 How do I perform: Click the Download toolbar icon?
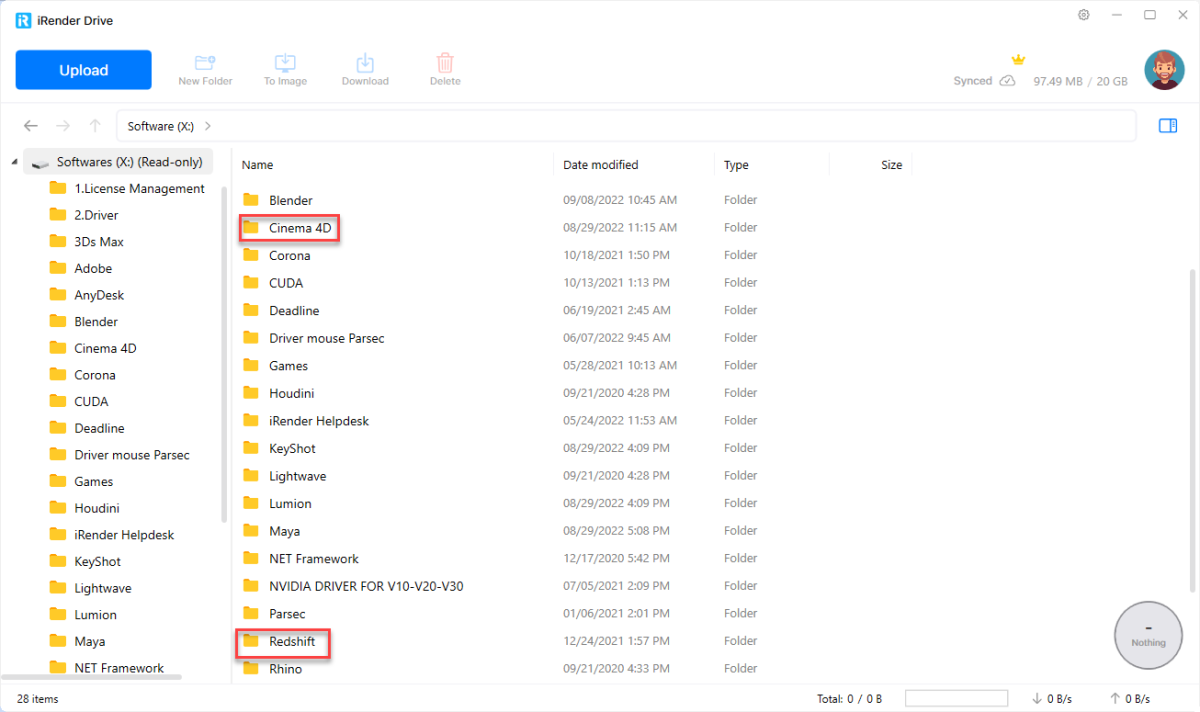(365, 64)
